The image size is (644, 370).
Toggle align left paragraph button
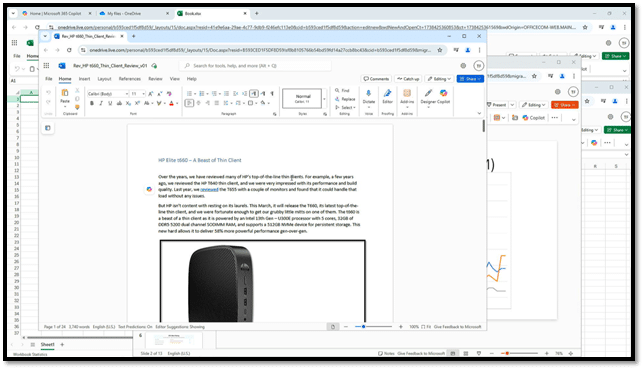point(189,103)
